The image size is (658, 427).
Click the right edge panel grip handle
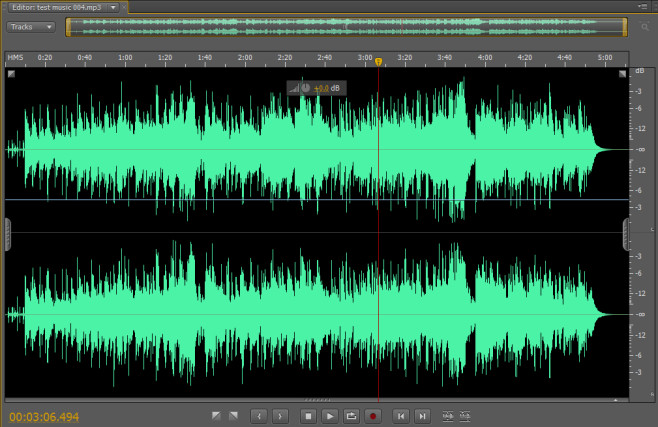[x=626, y=234]
